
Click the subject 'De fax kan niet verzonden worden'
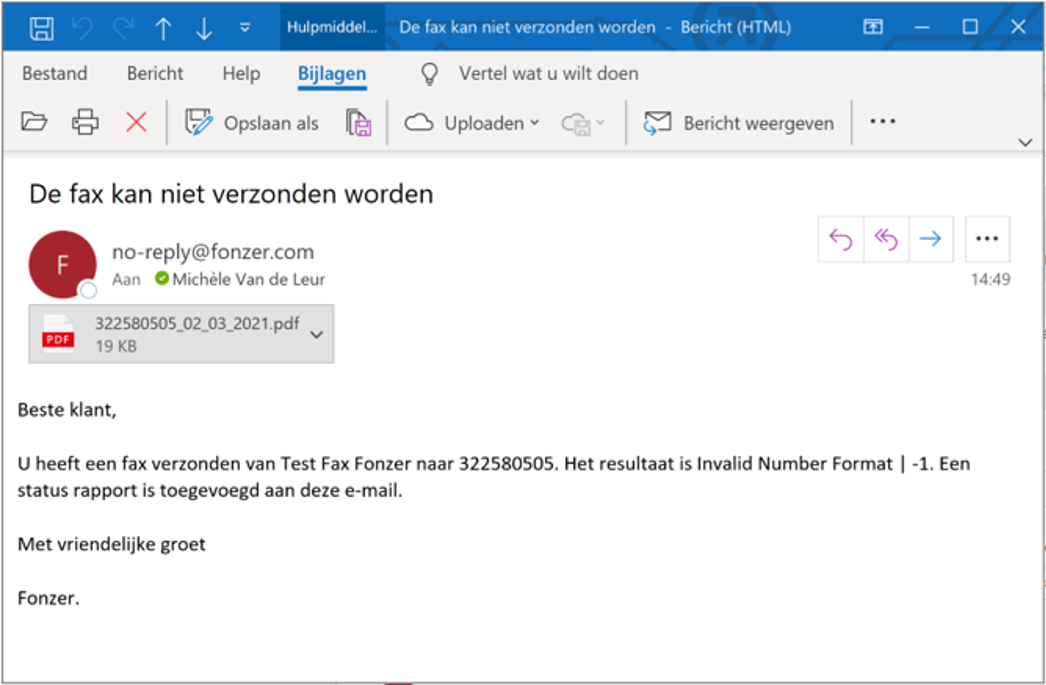coord(231,194)
